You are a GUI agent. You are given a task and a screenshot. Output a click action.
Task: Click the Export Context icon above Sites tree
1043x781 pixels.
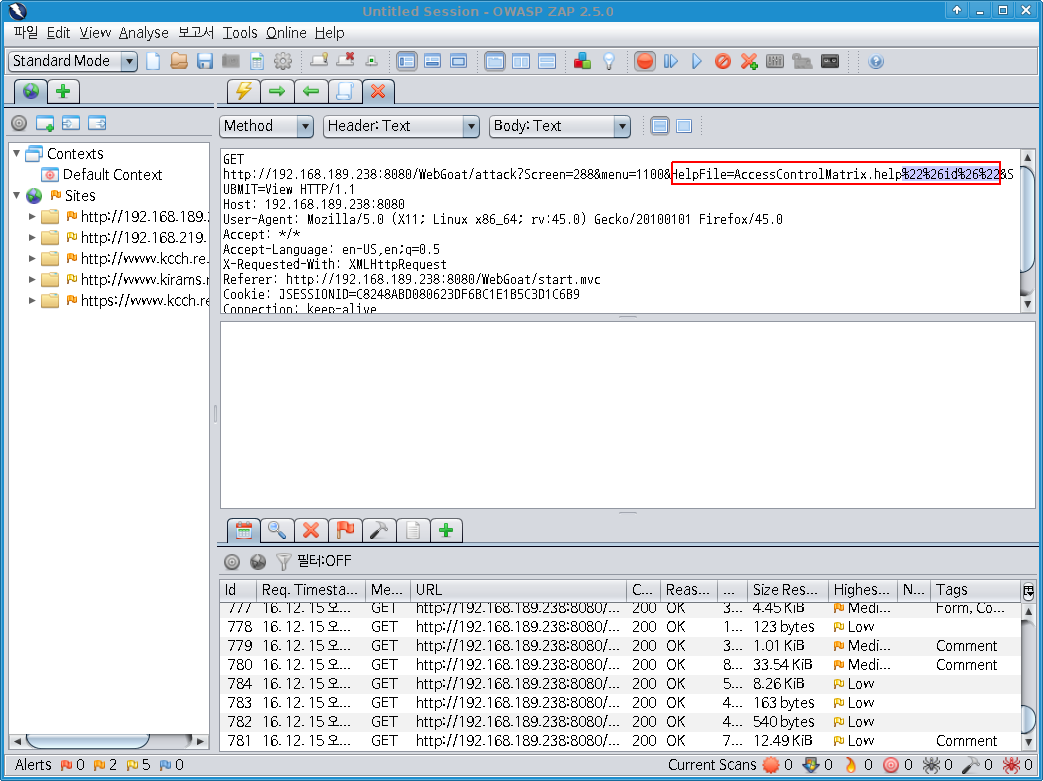[97, 123]
